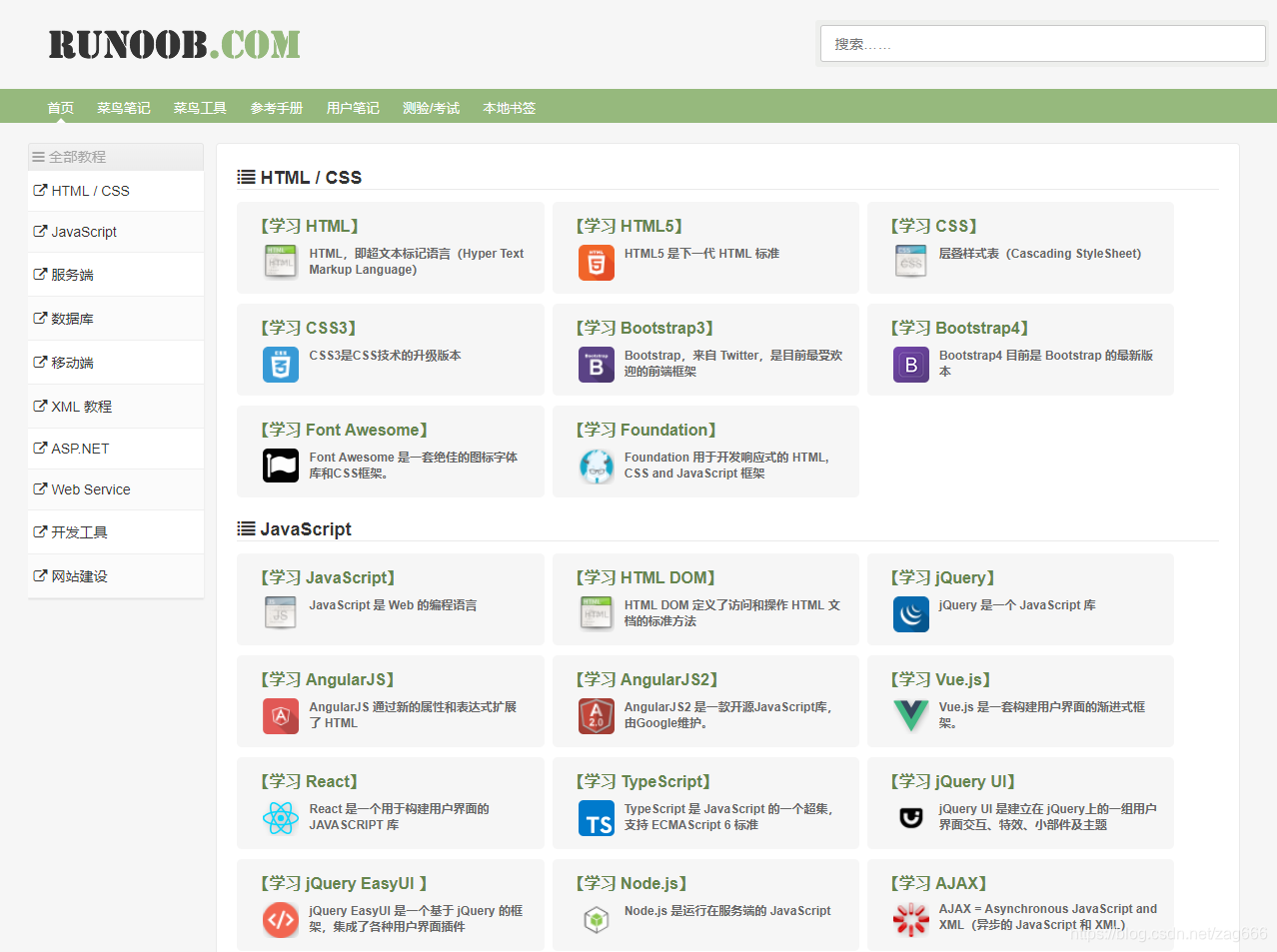Click the jQuery UI icon

click(911, 818)
